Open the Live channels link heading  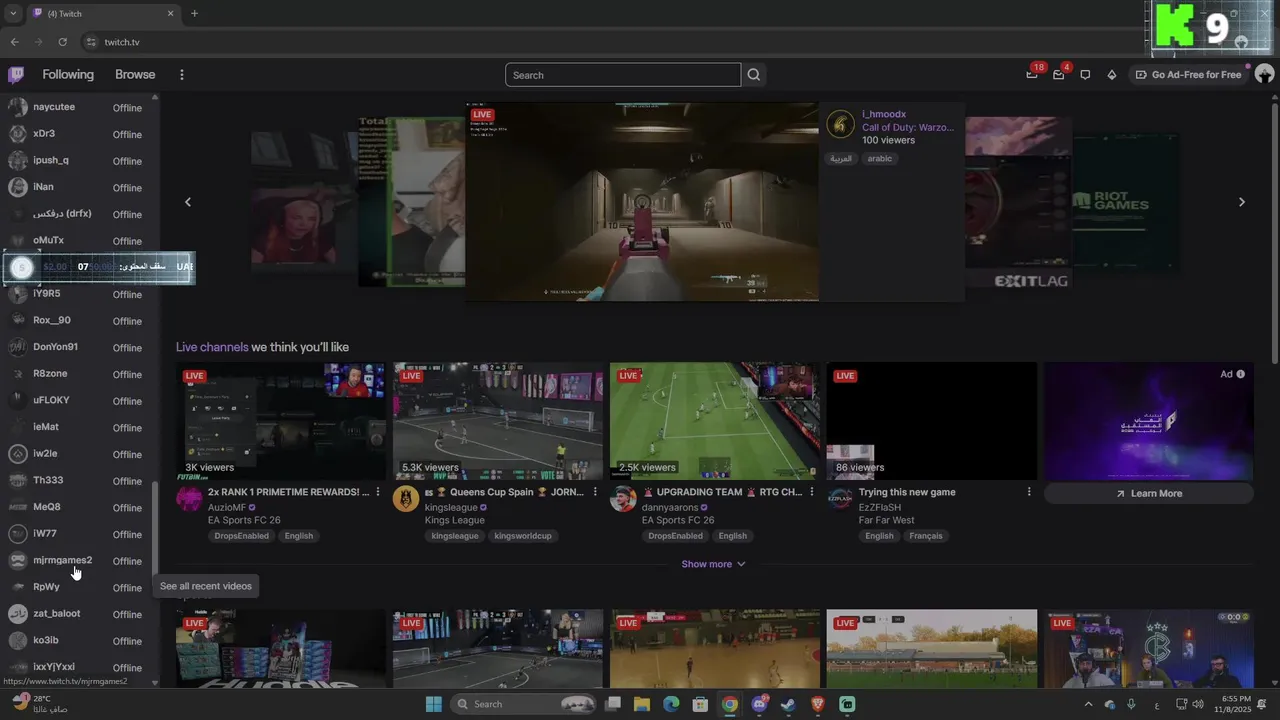pos(212,347)
